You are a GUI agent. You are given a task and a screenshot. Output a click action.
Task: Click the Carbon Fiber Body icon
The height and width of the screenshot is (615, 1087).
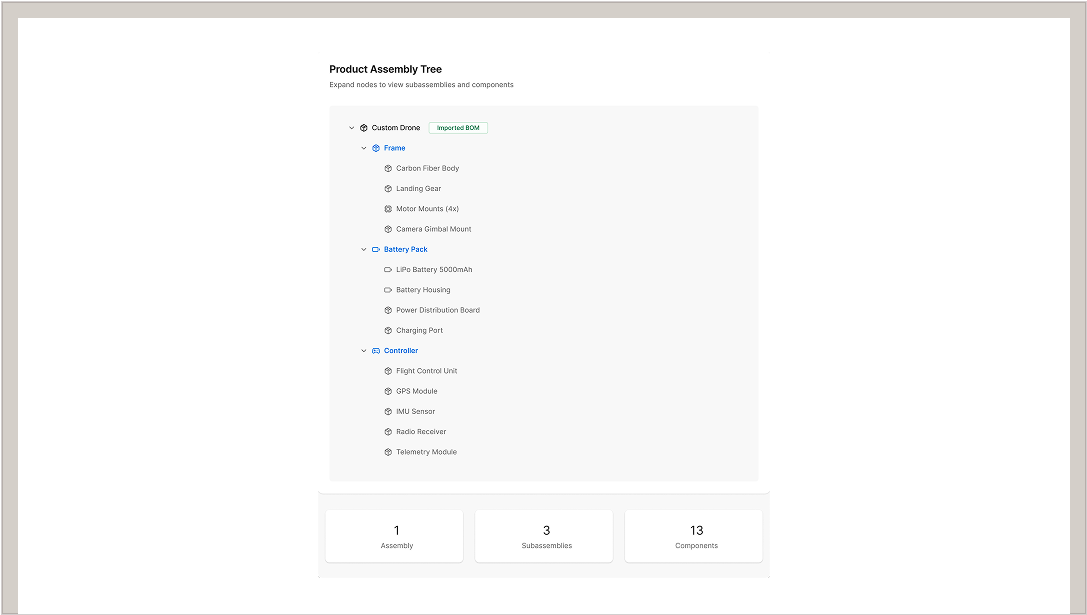point(388,168)
